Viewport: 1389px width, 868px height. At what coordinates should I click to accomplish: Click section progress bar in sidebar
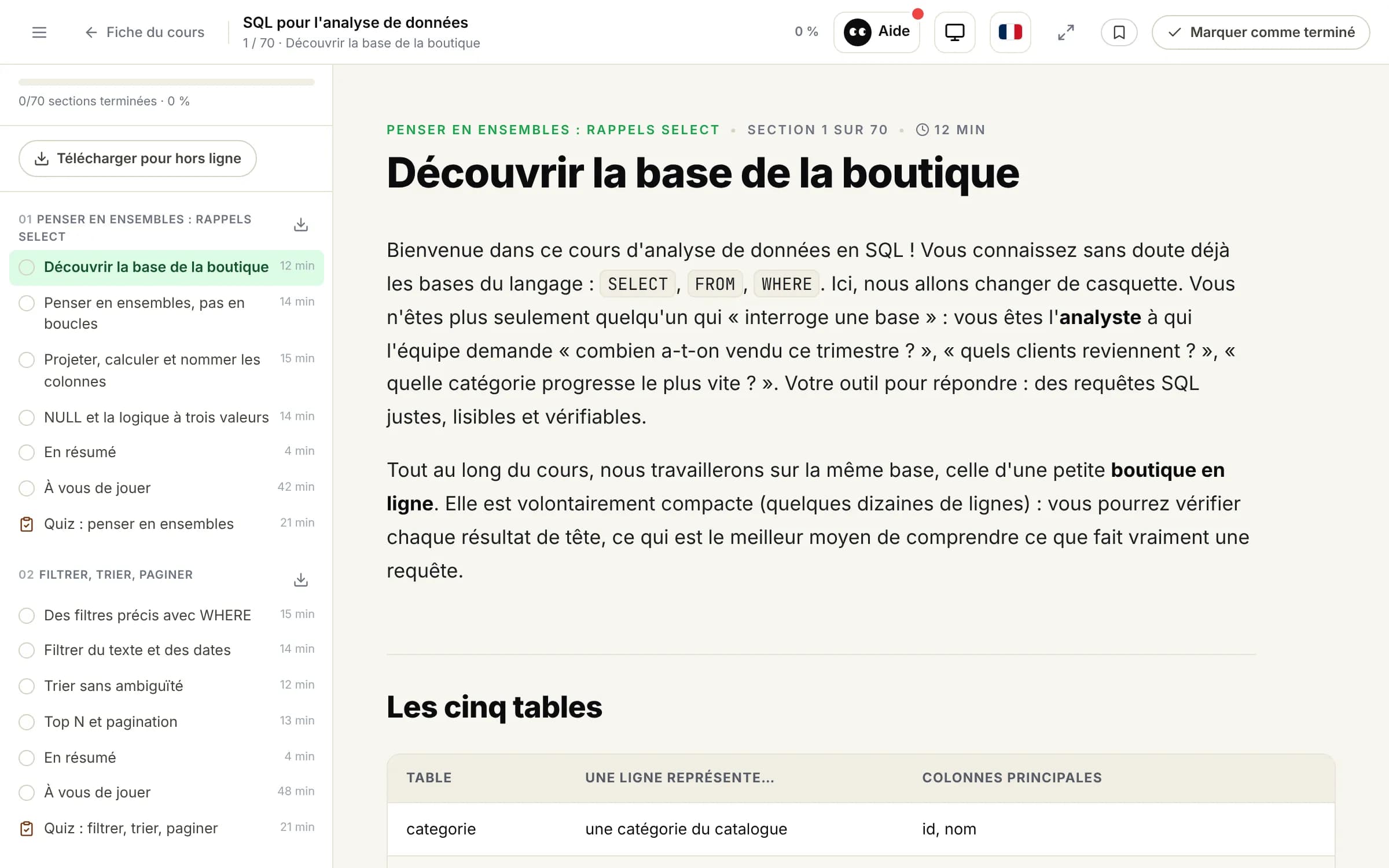(167, 82)
